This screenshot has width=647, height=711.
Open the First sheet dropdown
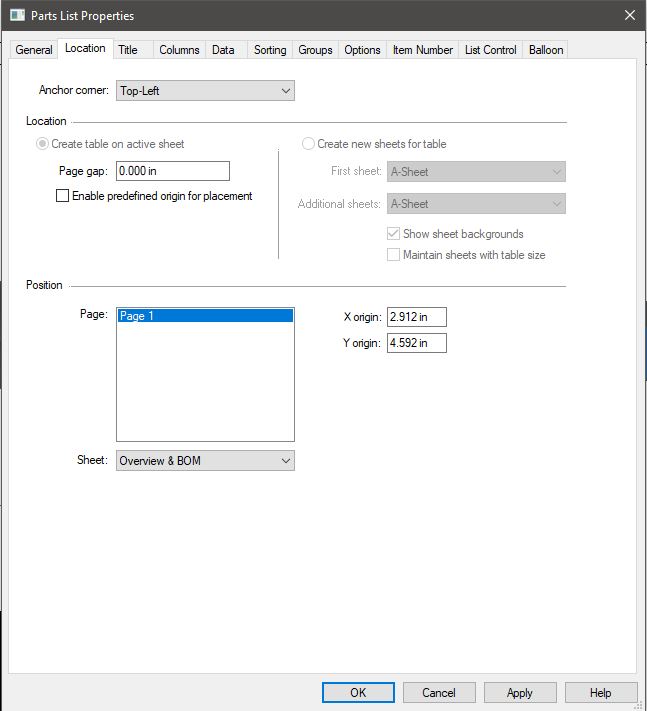tap(476, 172)
